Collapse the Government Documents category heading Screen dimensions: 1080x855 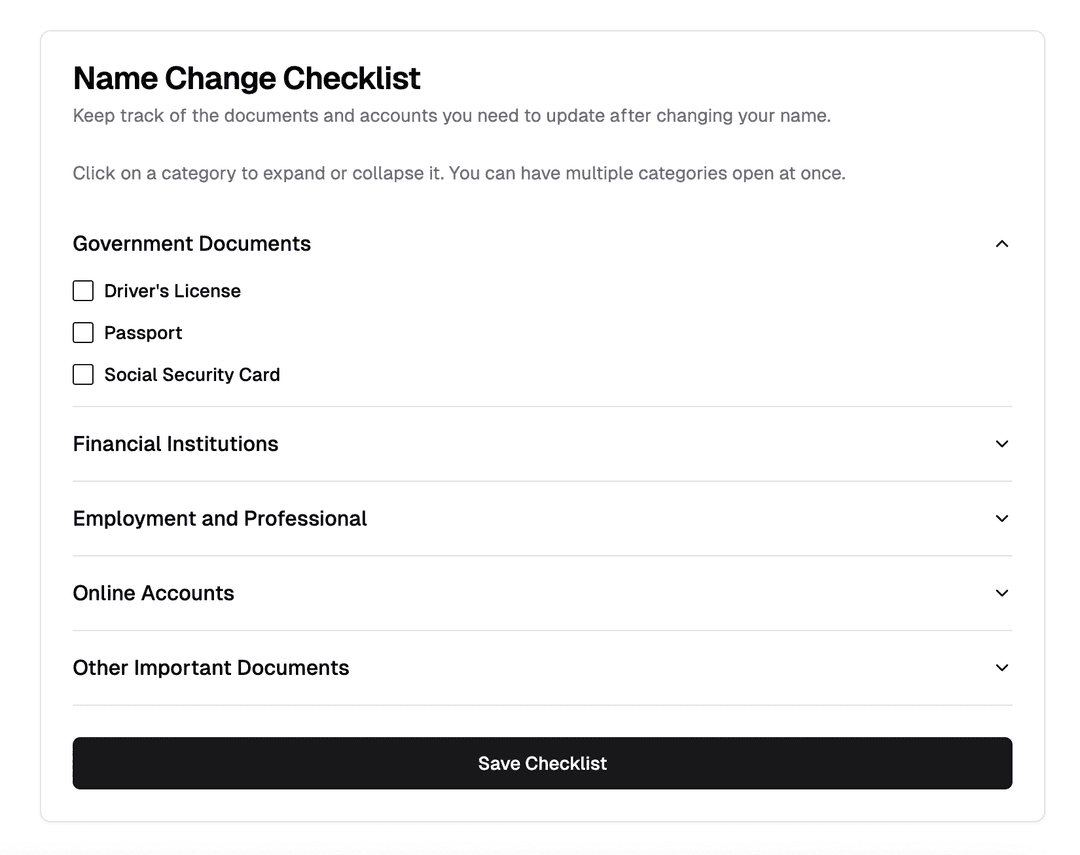192,244
